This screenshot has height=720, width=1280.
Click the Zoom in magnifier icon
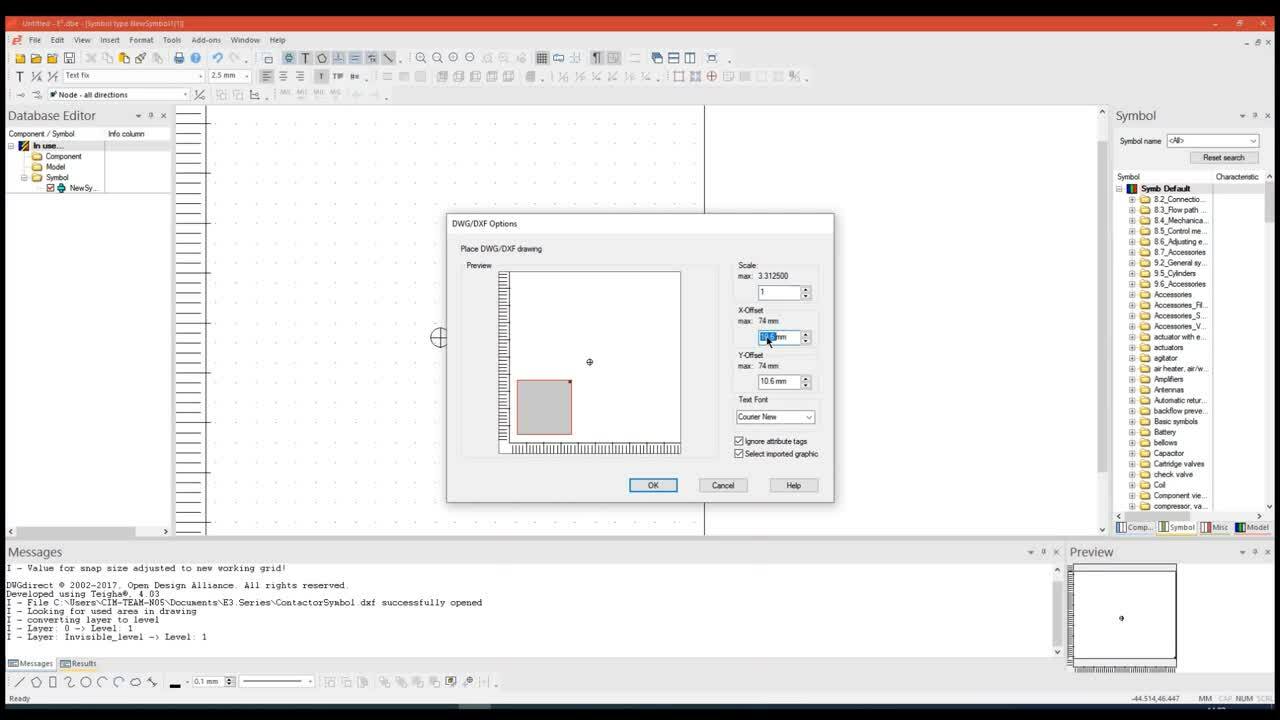pyautogui.click(x=421, y=58)
